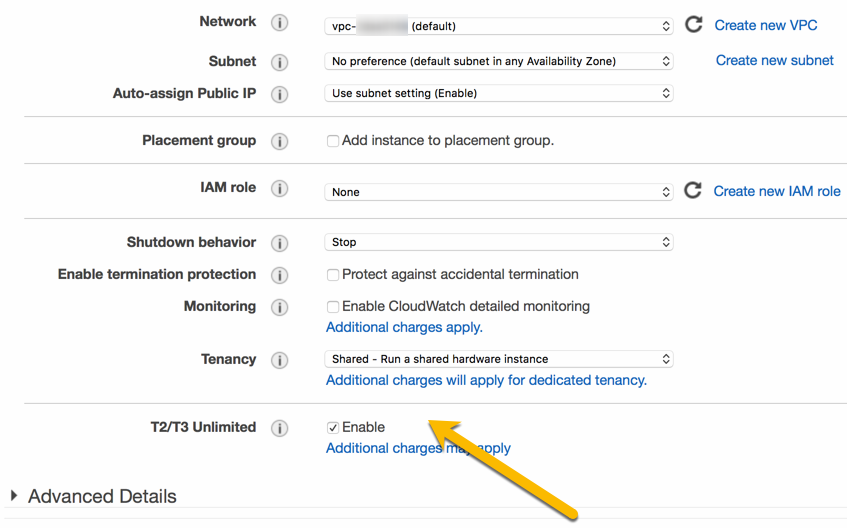Check Add instance to placement group

[x=333, y=142]
